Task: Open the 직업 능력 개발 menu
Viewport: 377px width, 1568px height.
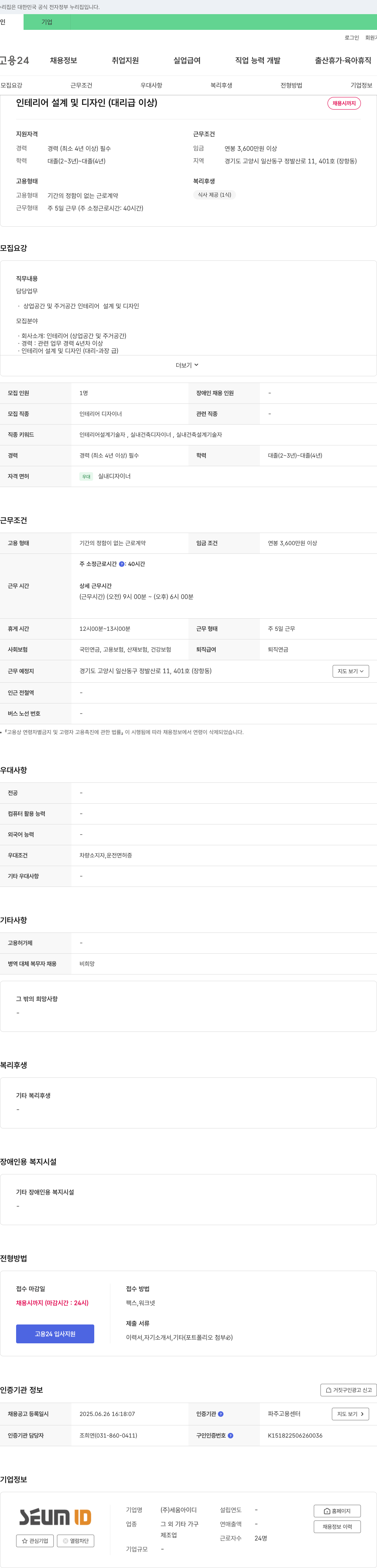Action: tap(258, 60)
